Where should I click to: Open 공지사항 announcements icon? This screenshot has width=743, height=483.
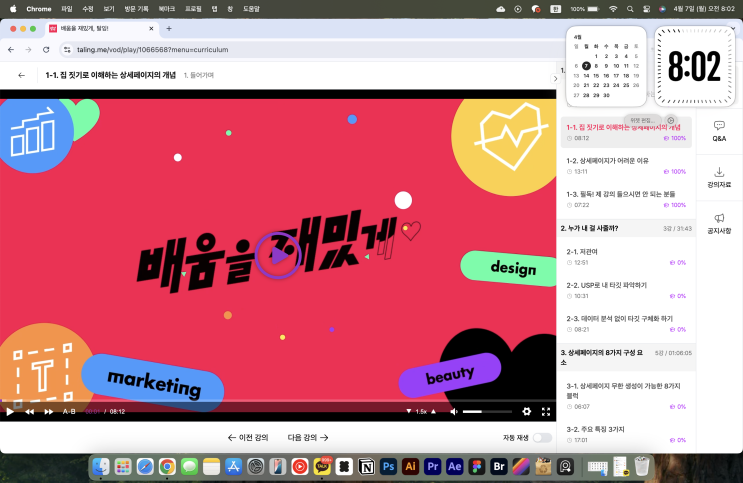(x=719, y=222)
